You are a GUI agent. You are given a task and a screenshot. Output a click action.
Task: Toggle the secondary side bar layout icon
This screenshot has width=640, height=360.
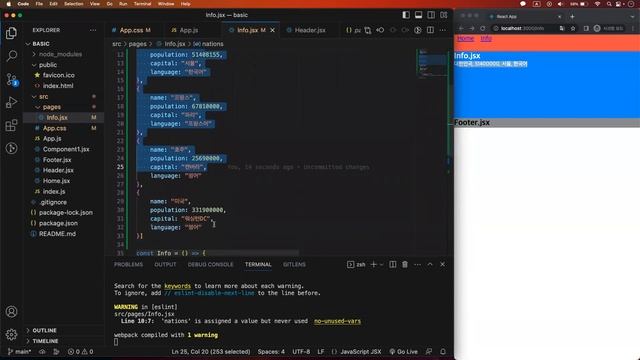[431, 15]
